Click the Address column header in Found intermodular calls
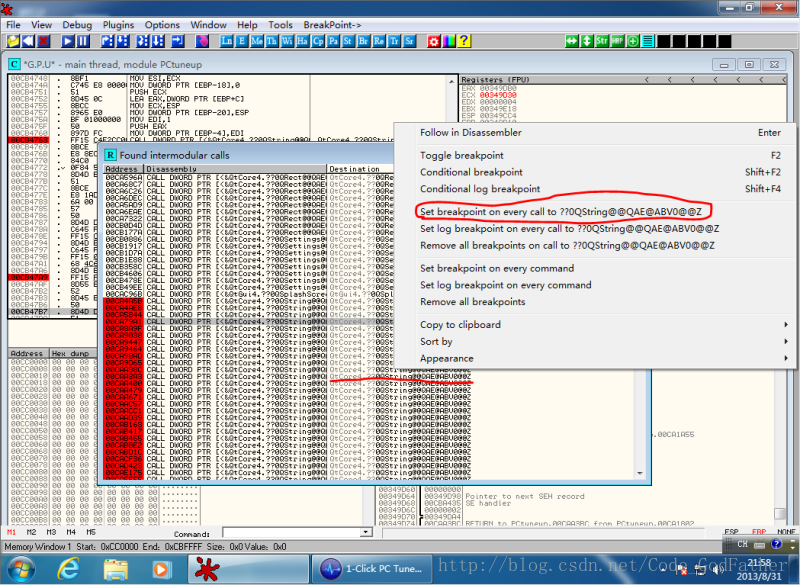 (124, 169)
